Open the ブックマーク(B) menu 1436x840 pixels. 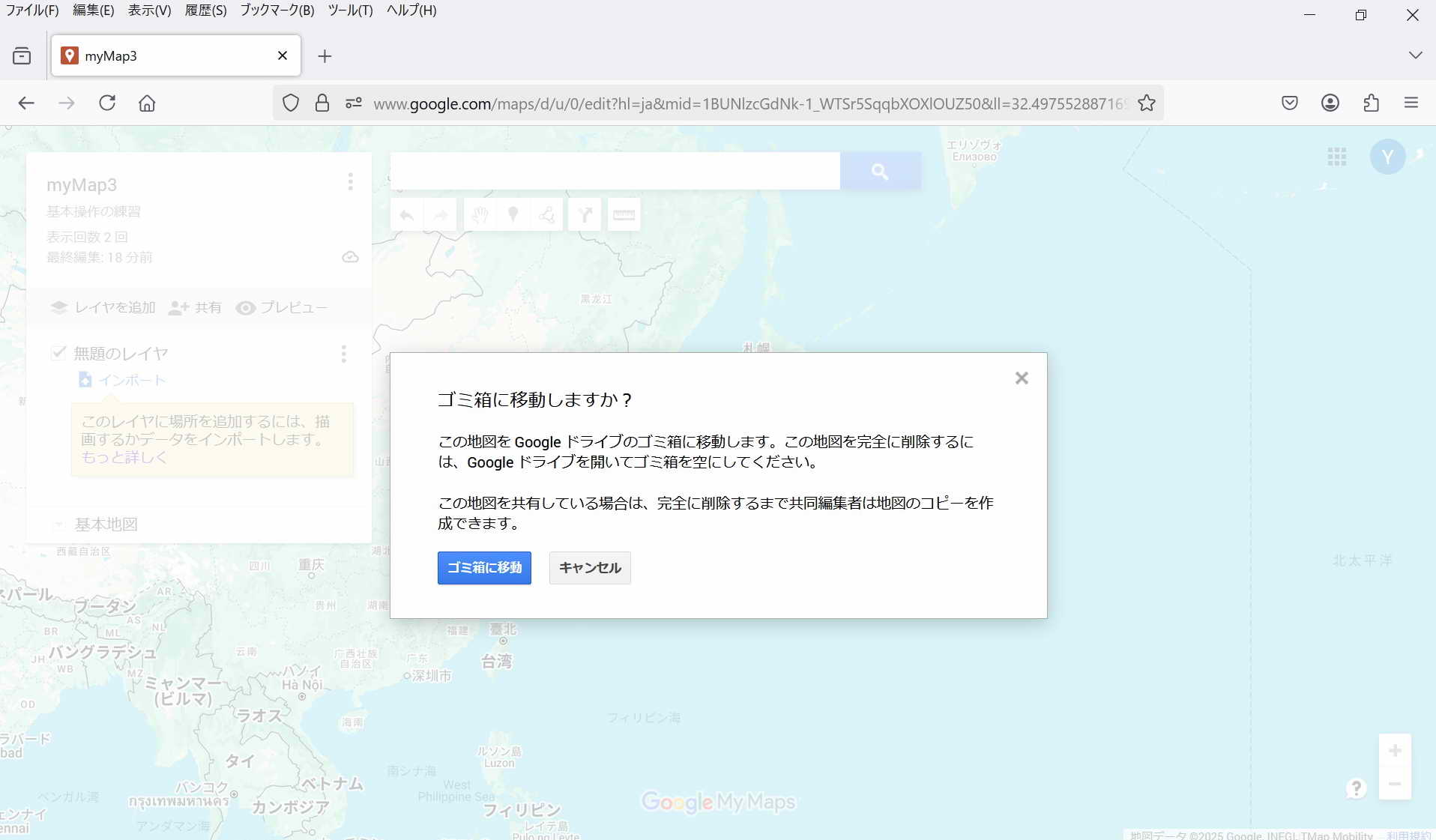[277, 10]
